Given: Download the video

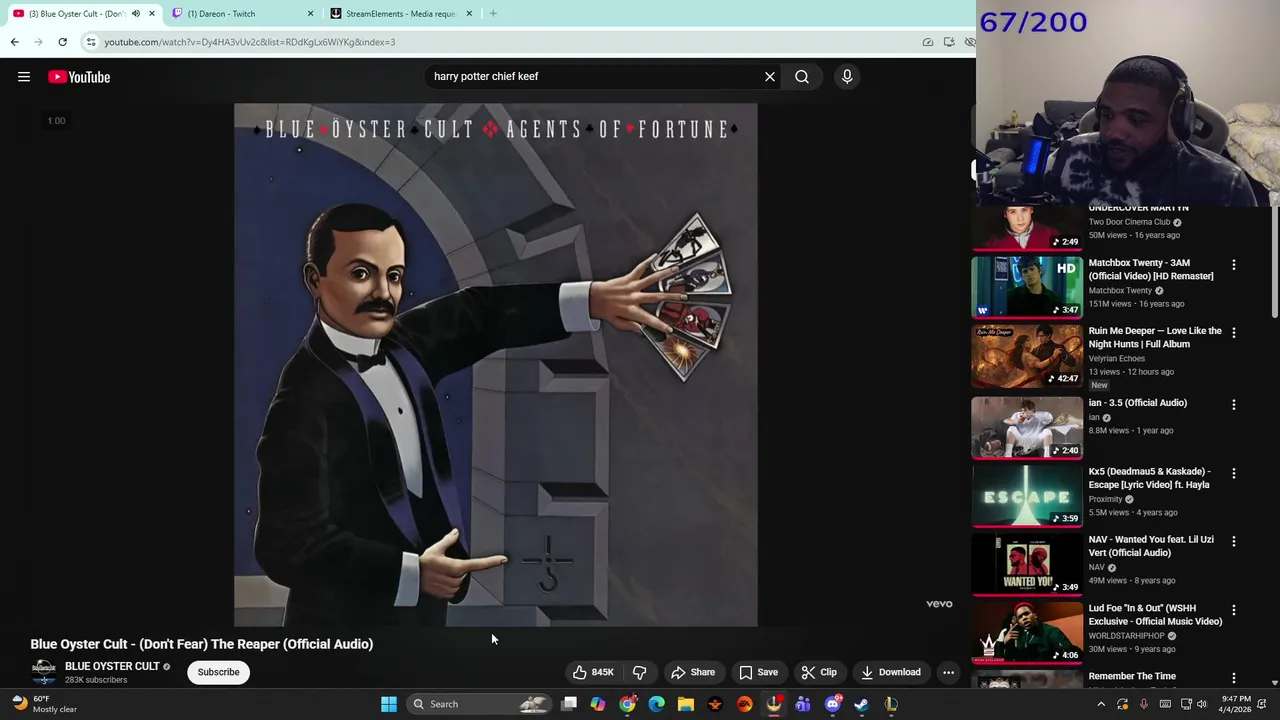Looking at the screenshot, I should tap(891, 672).
